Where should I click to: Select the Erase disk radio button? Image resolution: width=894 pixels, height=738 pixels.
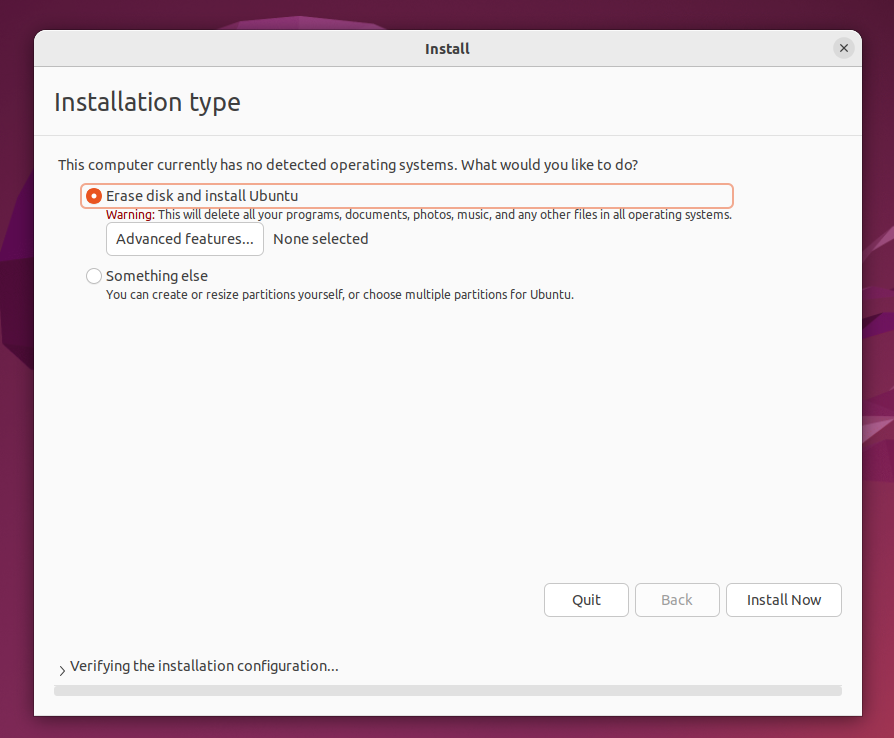click(x=94, y=196)
